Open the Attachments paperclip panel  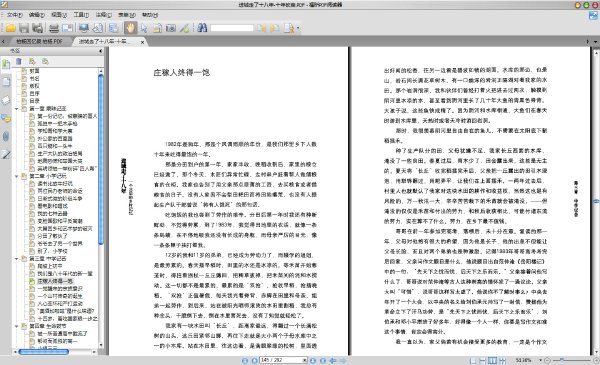tap(6, 136)
